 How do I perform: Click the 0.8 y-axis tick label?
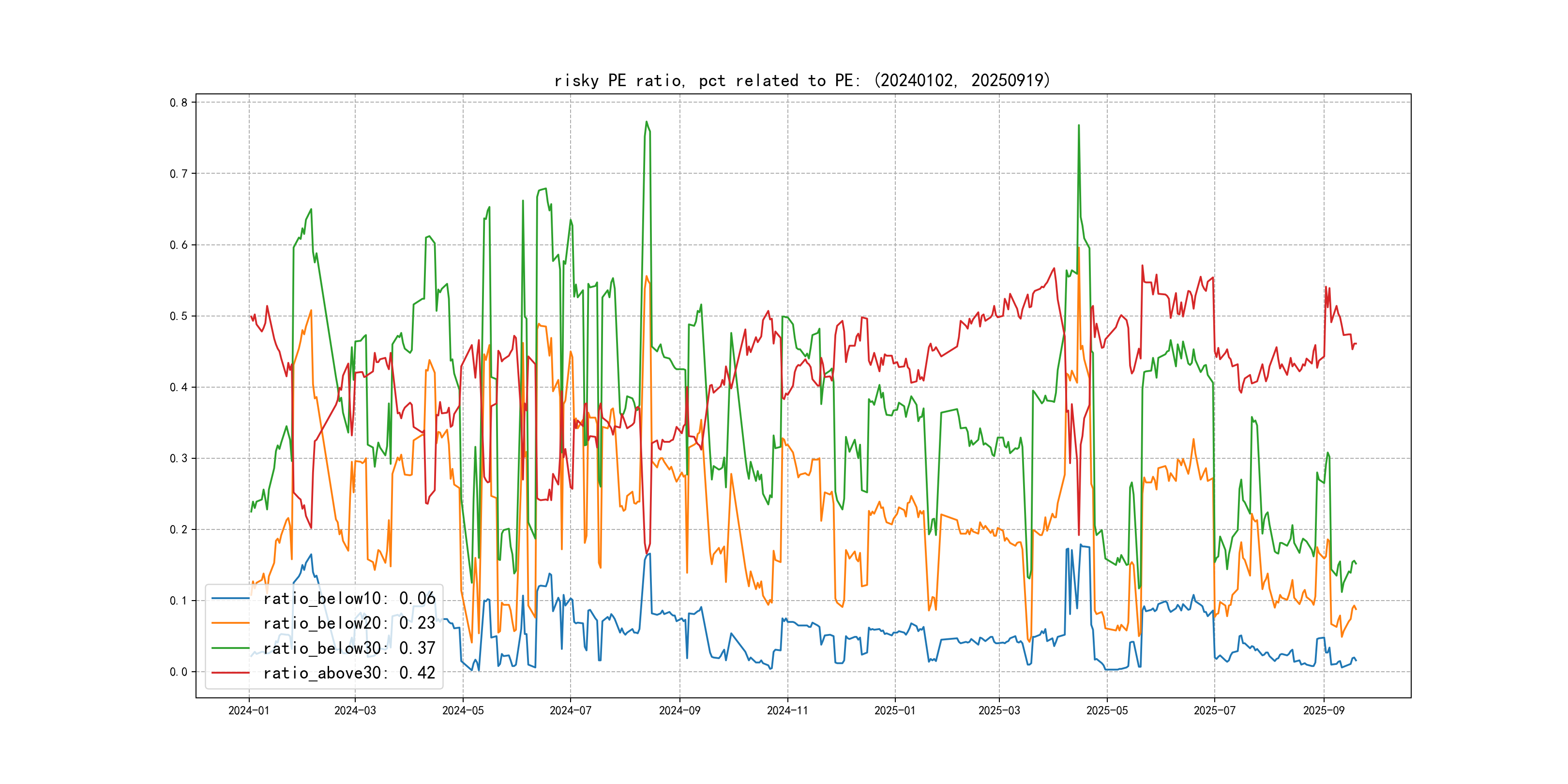pyautogui.click(x=179, y=102)
